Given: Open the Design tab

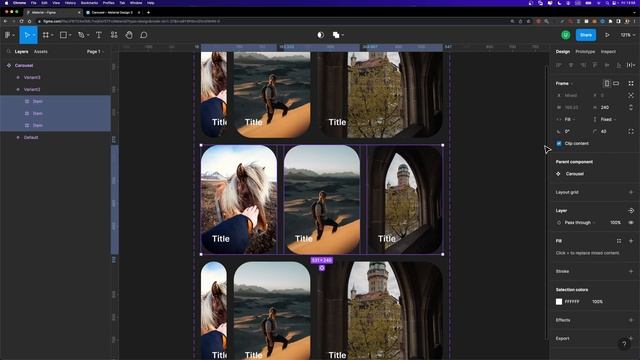Looking at the screenshot, I should point(563,52).
